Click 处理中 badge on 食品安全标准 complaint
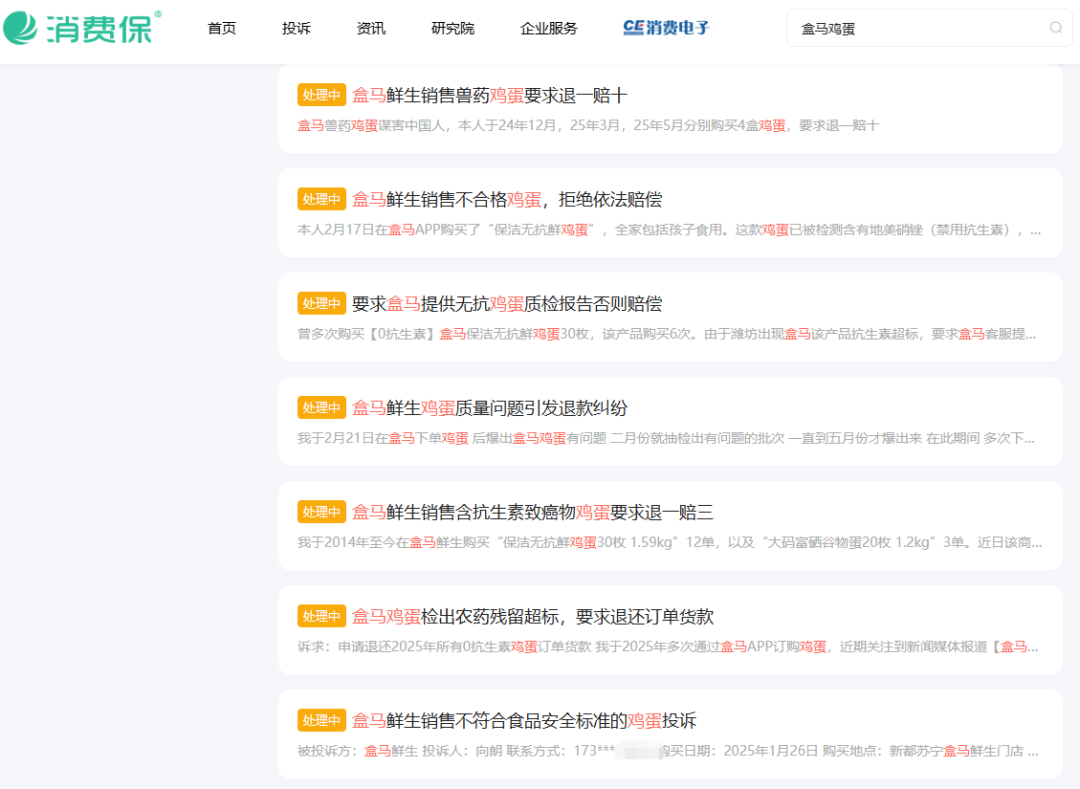 click(322, 721)
